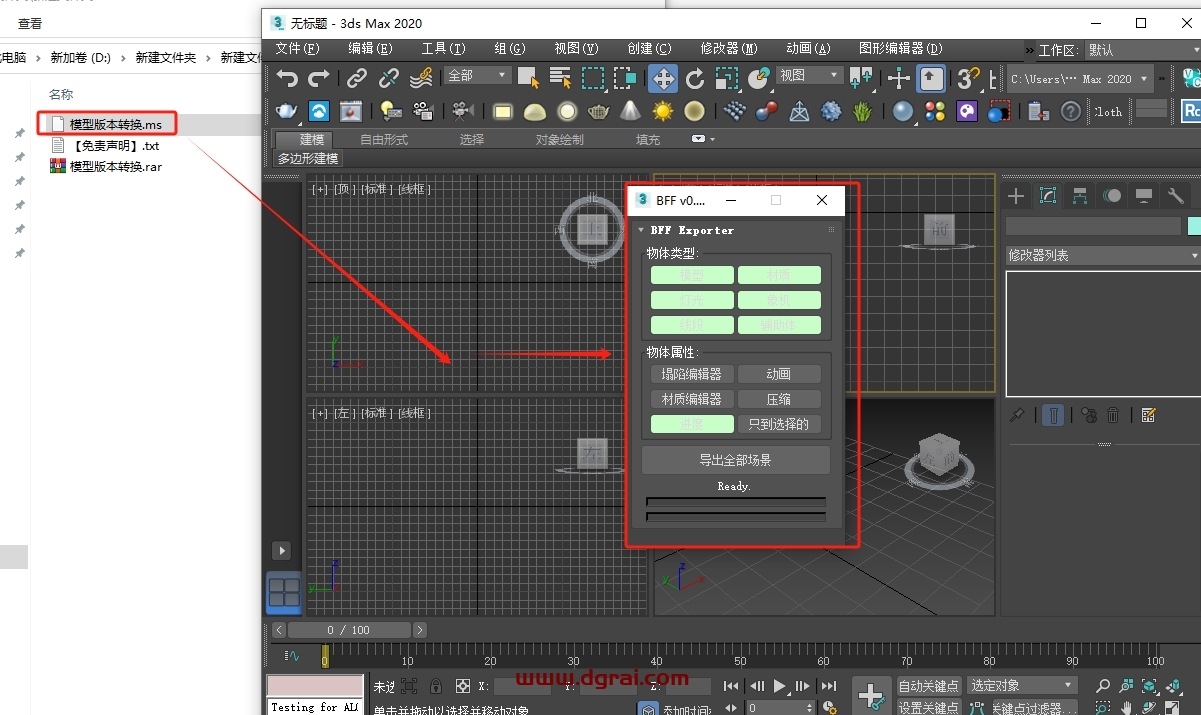Toggle Show End Result tube icon
The image size is (1201, 715).
coord(1053,415)
